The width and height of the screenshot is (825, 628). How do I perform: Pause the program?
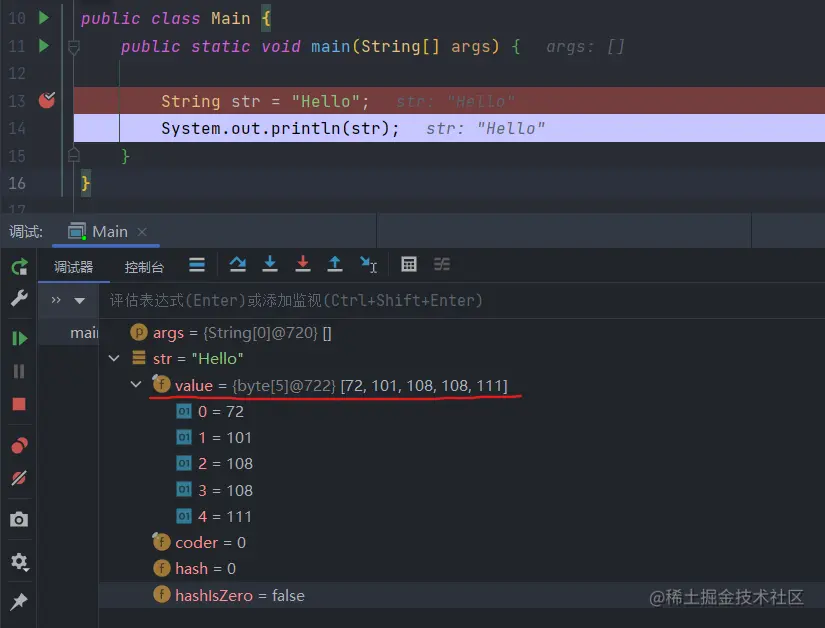point(19,371)
